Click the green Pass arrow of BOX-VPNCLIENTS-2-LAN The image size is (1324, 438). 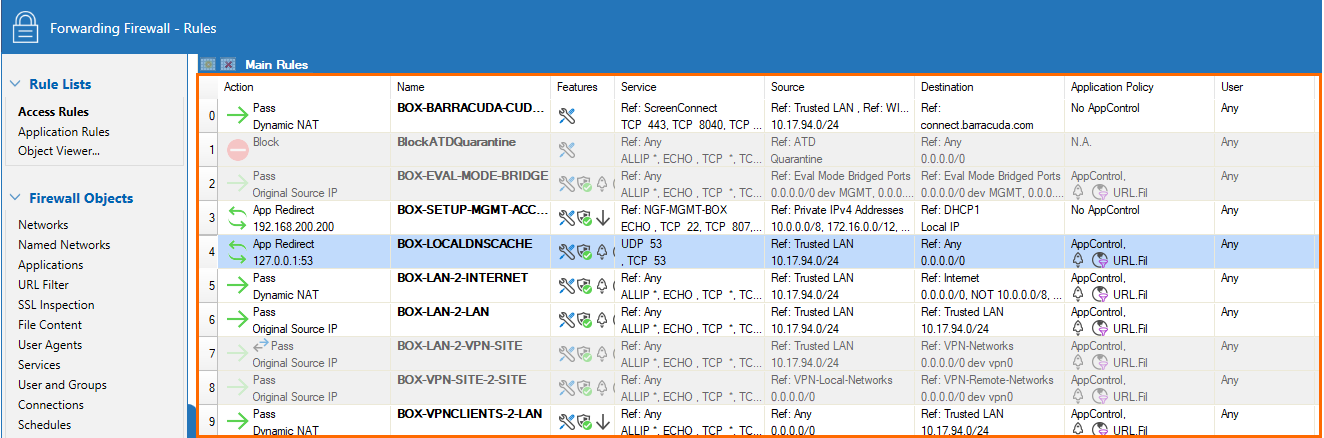click(x=238, y=422)
